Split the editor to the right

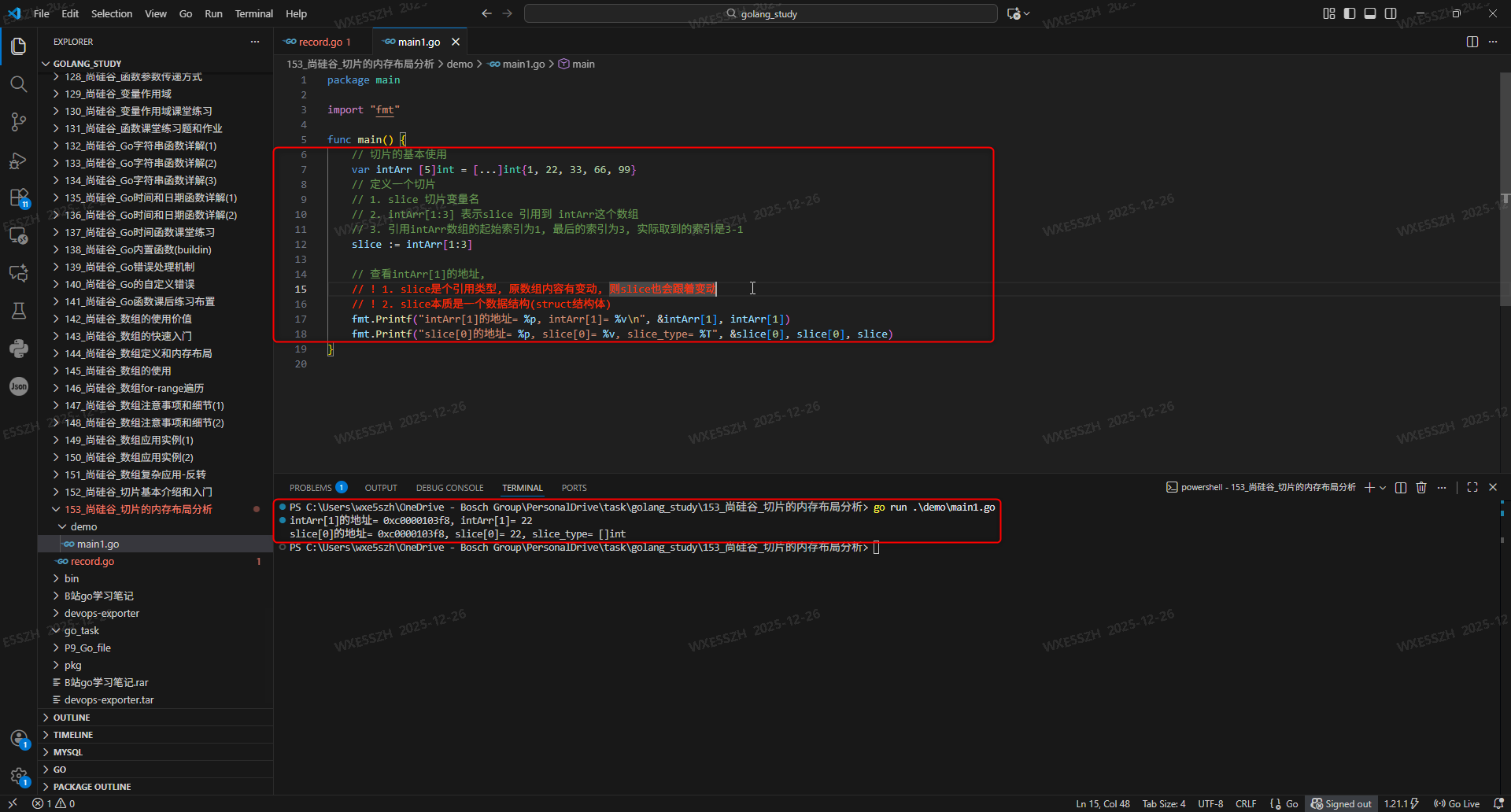[1472, 42]
